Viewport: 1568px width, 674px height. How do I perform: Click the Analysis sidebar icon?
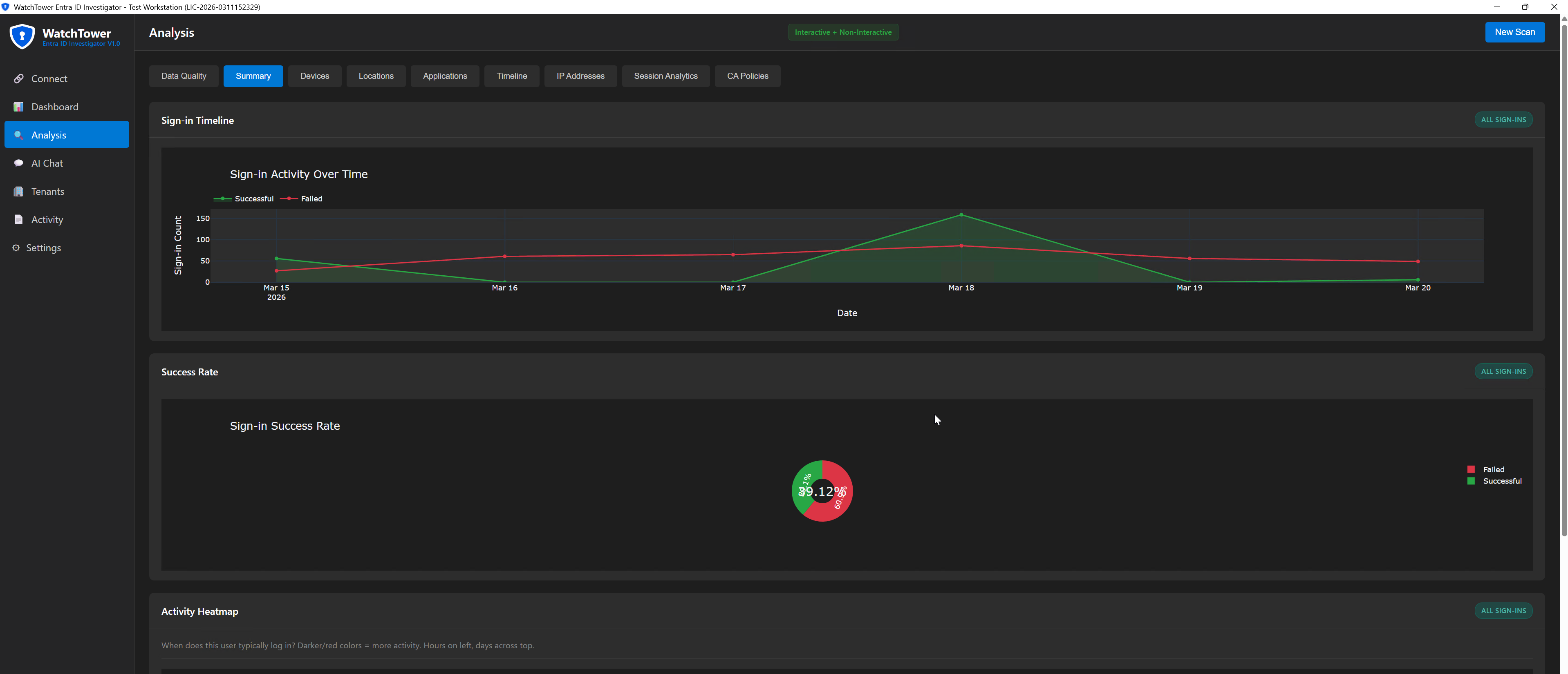[x=19, y=134]
